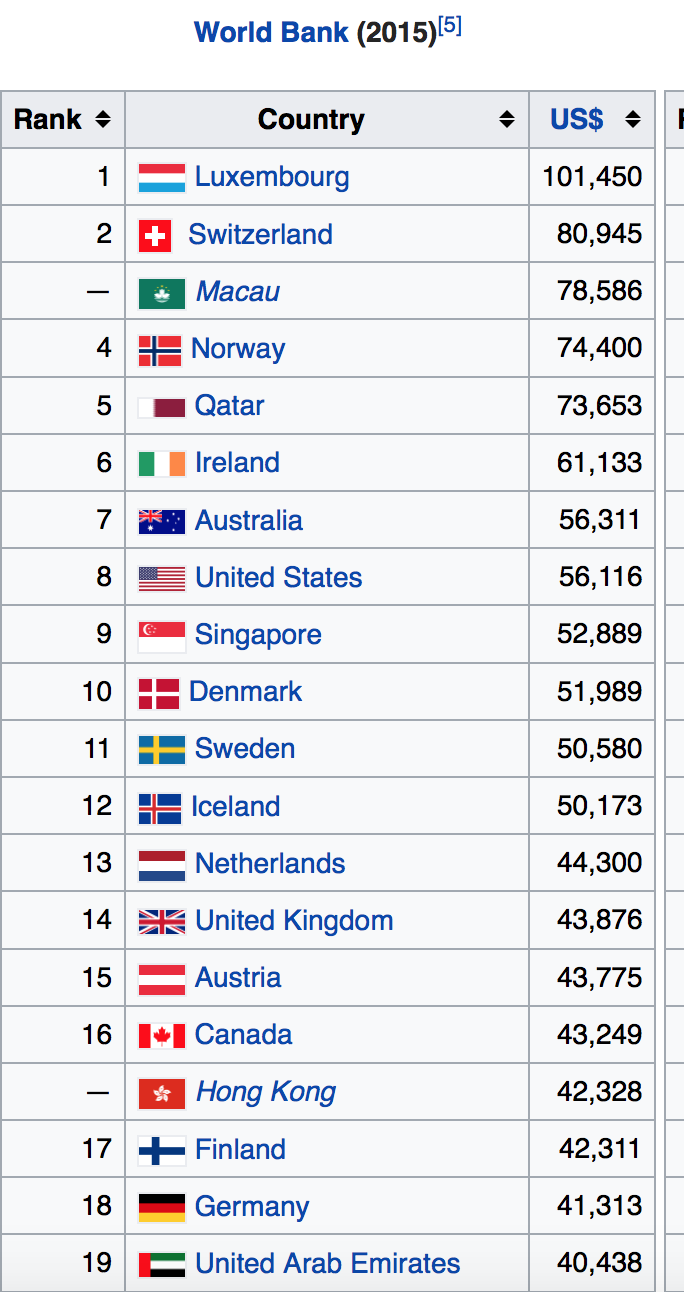Image resolution: width=684 pixels, height=1292 pixels.
Task: Open the United Kingdom link
Action: click(294, 921)
